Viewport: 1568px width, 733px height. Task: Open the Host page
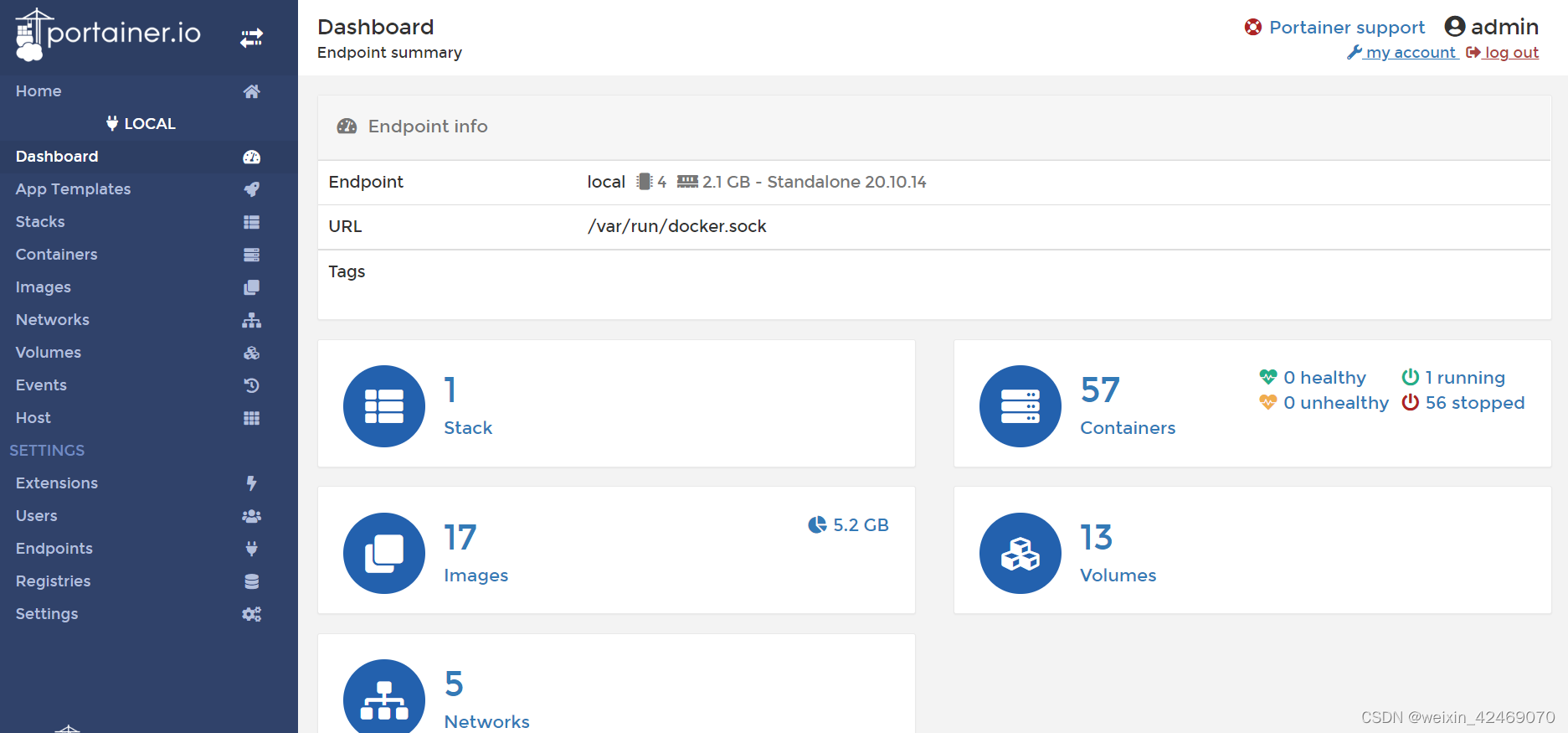pos(33,417)
